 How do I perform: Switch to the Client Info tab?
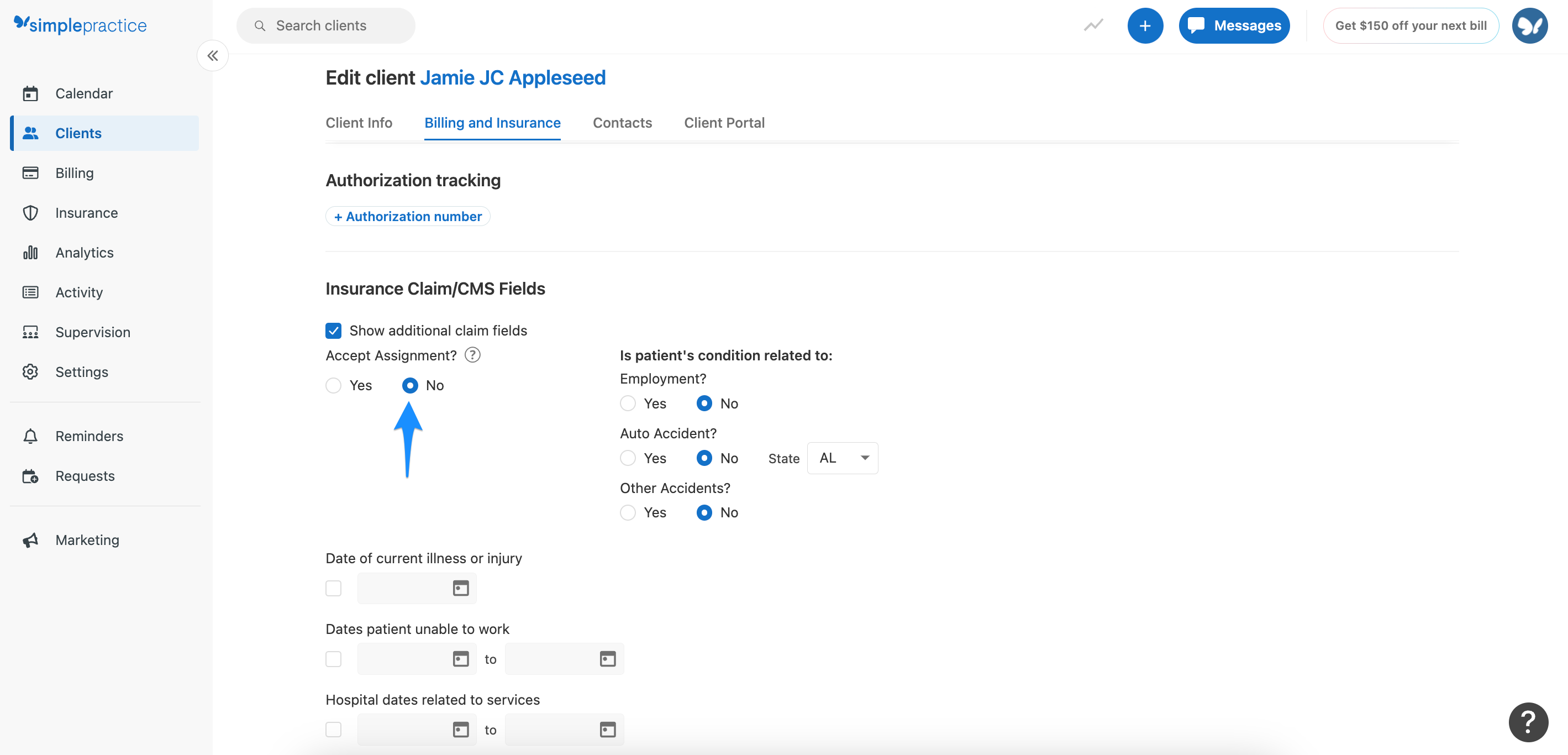pos(359,123)
